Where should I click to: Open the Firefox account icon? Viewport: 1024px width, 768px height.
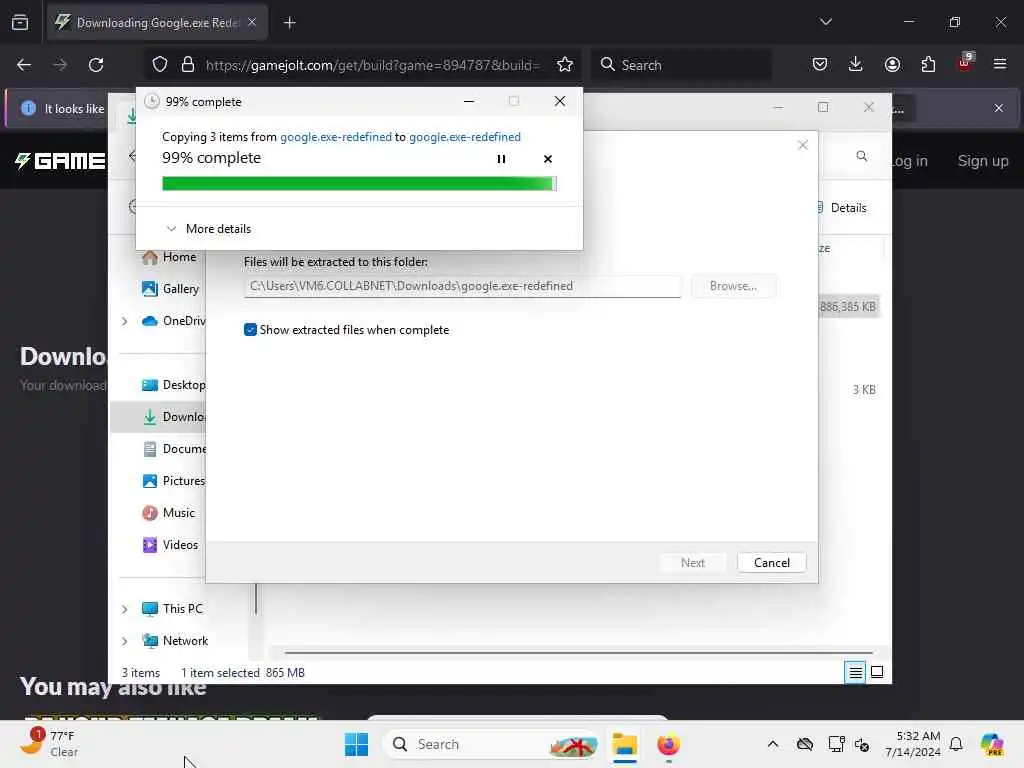892,65
